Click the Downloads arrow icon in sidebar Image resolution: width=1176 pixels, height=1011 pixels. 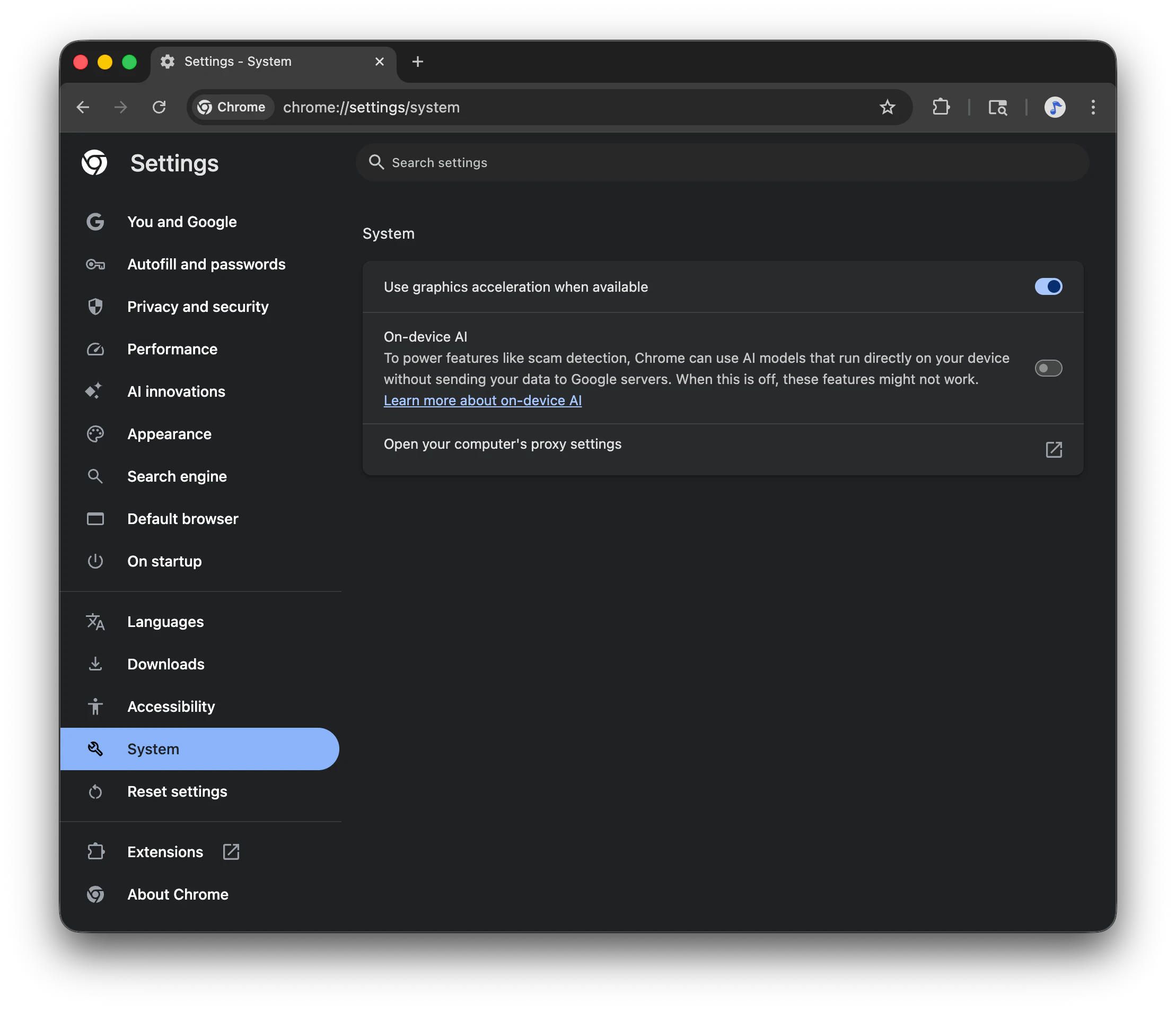click(x=95, y=664)
